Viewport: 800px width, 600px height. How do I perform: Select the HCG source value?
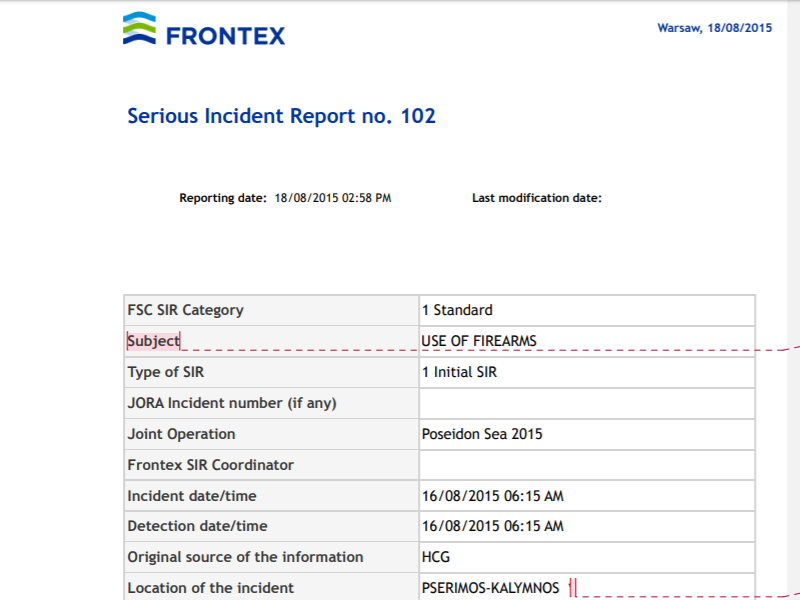[436, 557]
